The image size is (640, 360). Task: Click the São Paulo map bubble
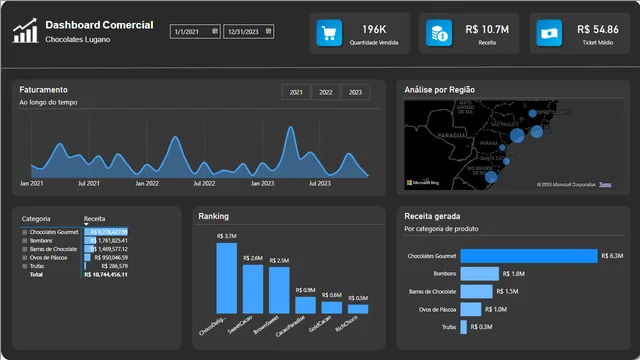tap(517, 136)
